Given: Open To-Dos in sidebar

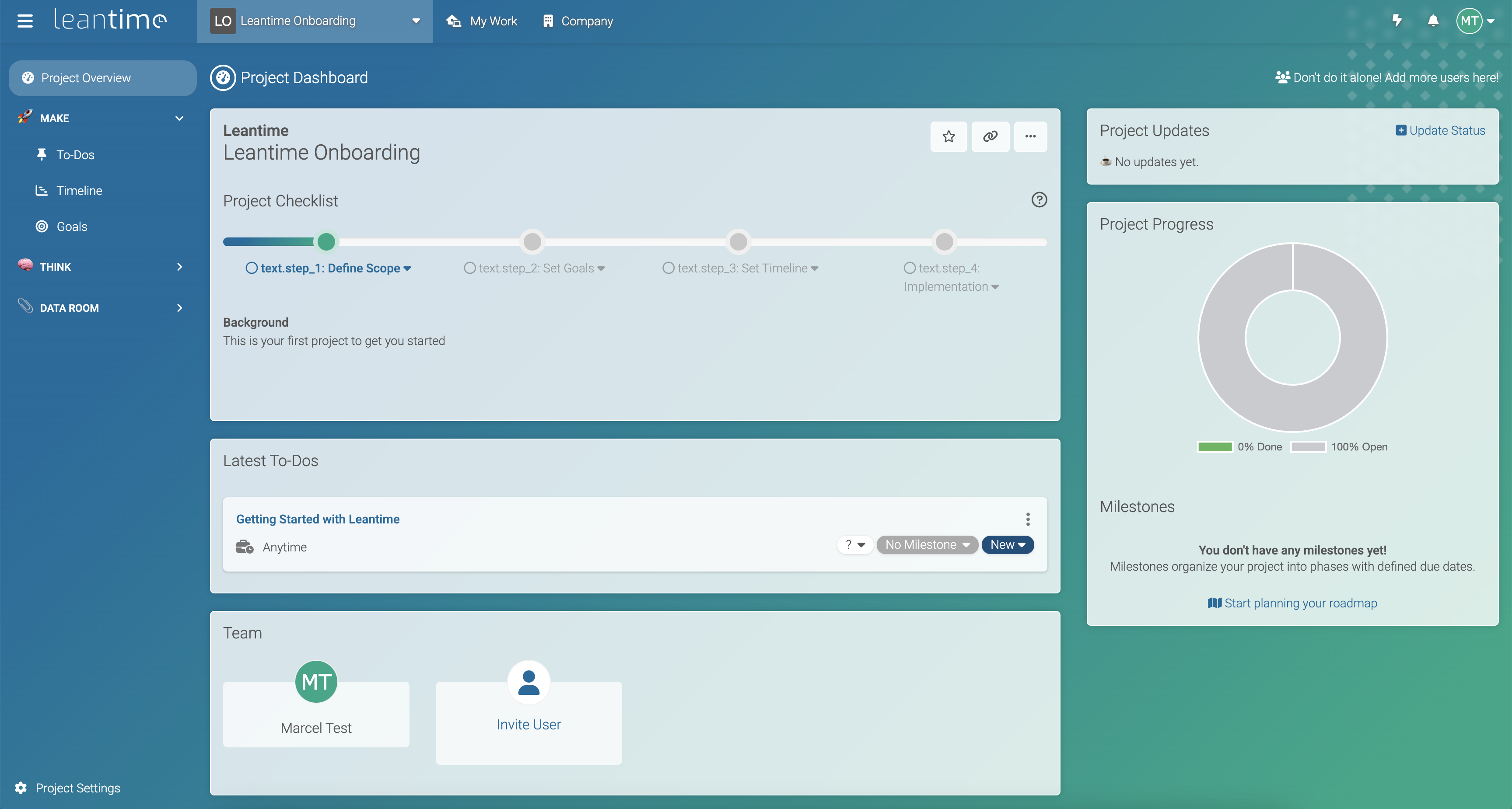Looking at the screenshot, I should point(75,155).
